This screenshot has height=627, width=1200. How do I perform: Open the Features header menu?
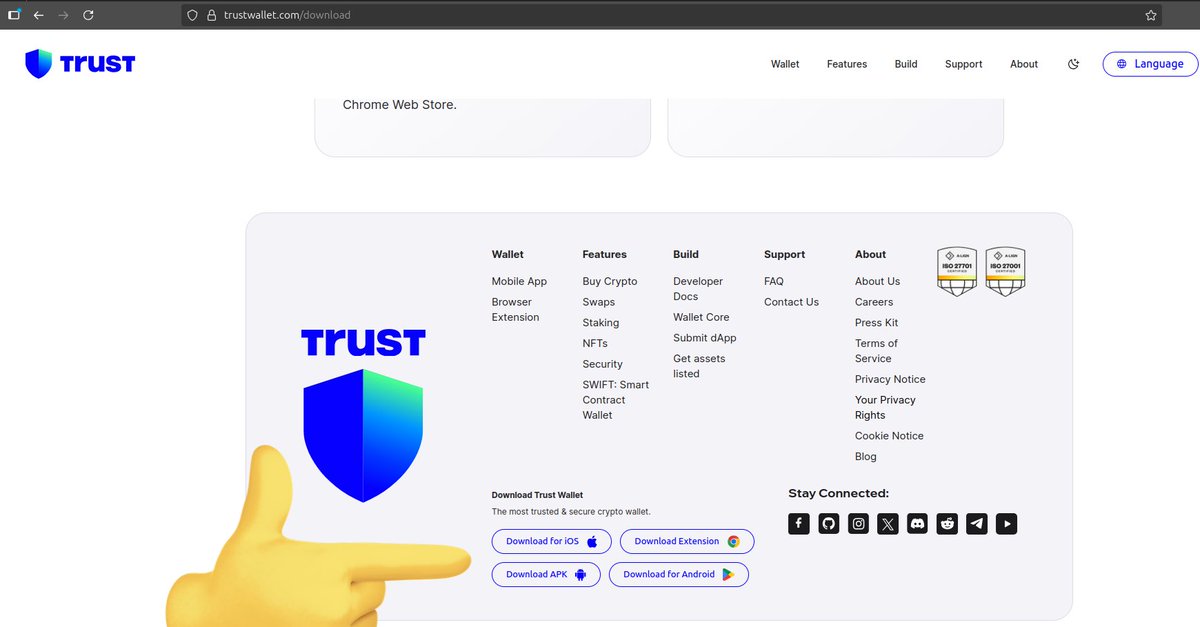coord(847,64)
